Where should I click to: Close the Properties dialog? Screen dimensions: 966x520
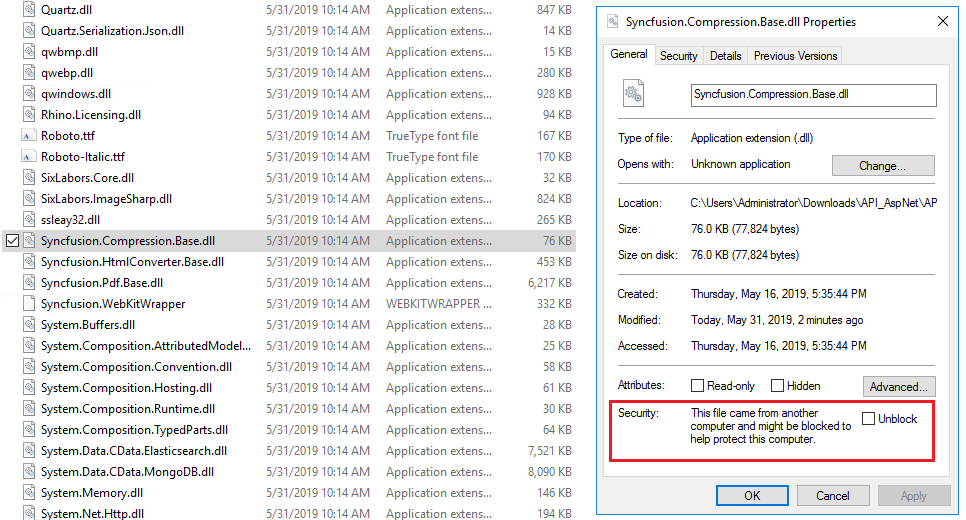click(x=943, y=22)
